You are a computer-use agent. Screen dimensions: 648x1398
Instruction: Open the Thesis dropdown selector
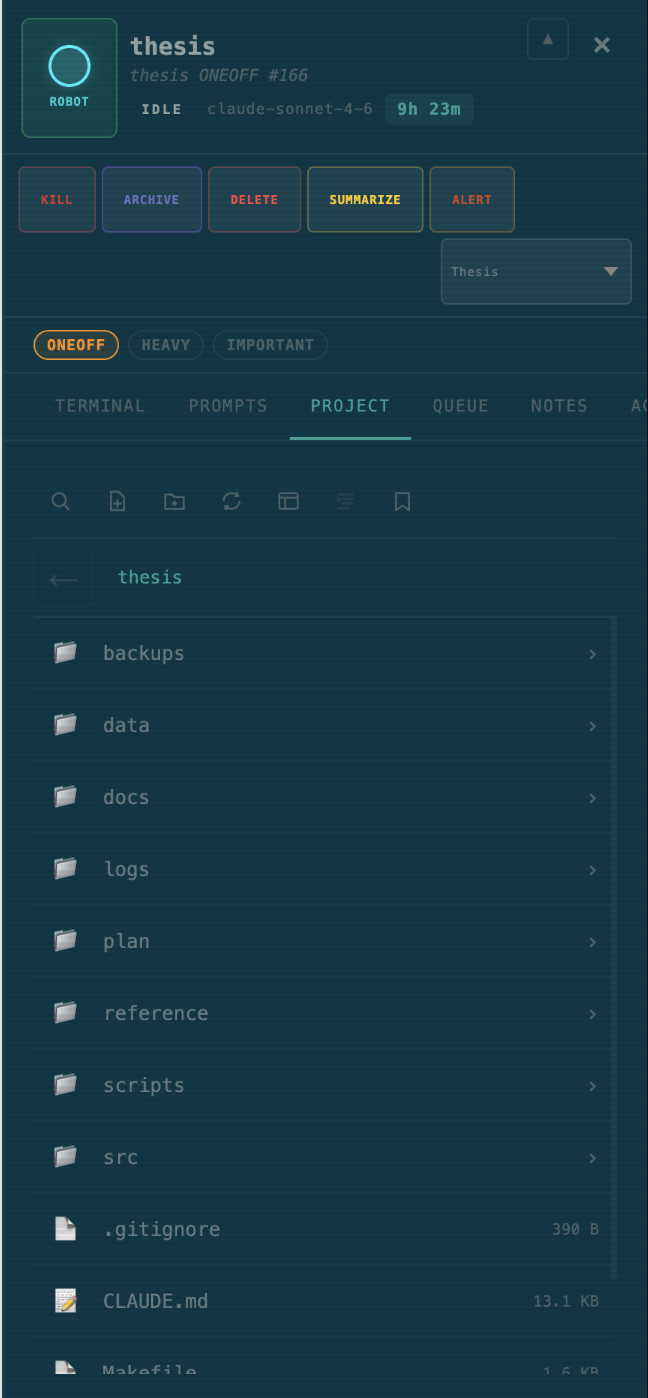pos(535,271)
